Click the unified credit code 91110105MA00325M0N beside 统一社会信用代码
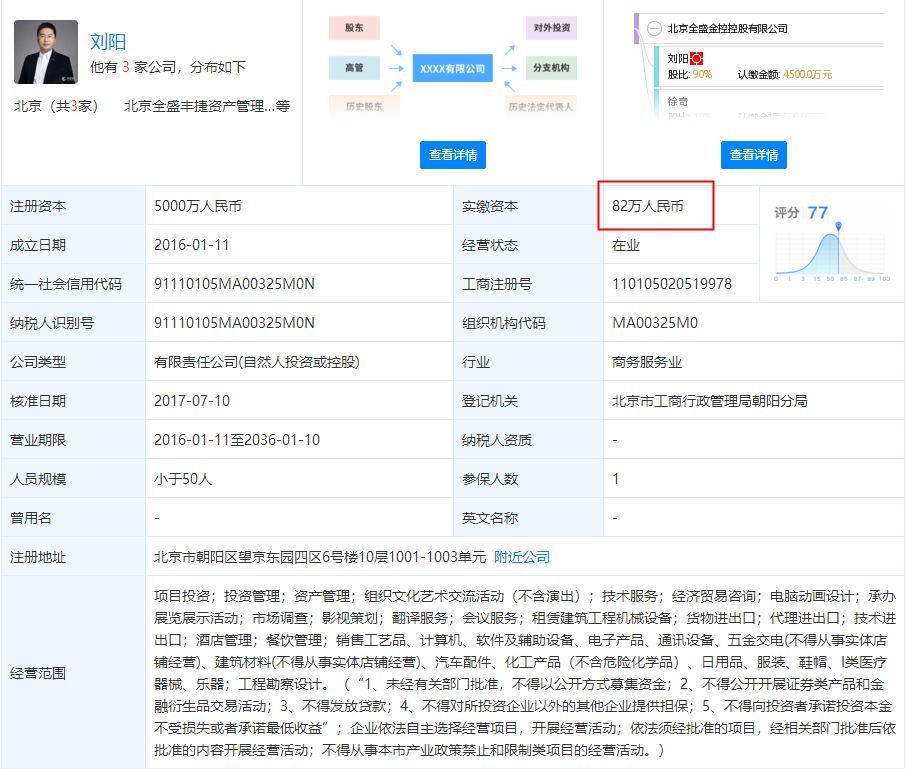906x769 pixels. tap(234, 284)
